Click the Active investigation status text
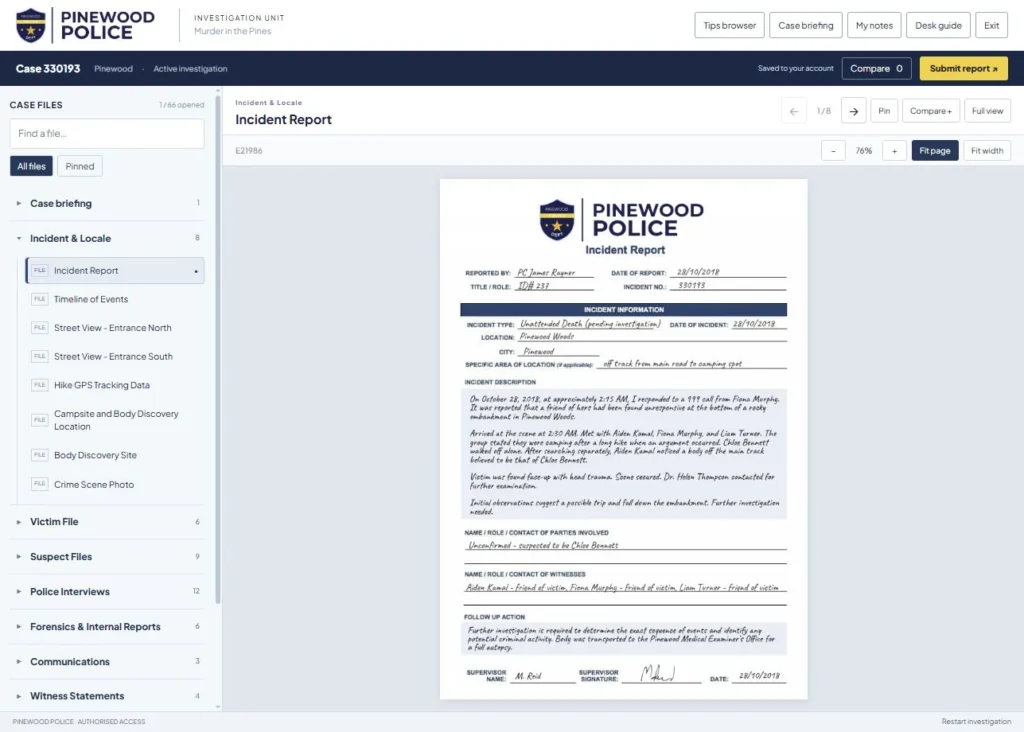This screenshot has width=1024, height=732. tap(190, 69)
